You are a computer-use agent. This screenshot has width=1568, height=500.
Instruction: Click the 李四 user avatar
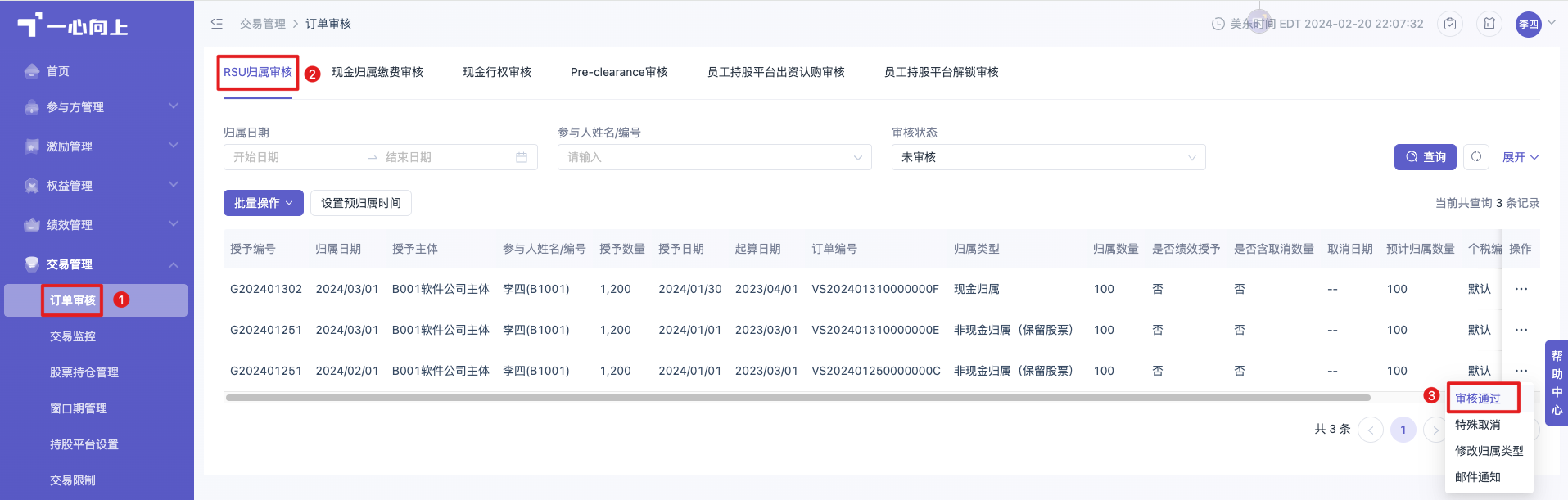1528,24
